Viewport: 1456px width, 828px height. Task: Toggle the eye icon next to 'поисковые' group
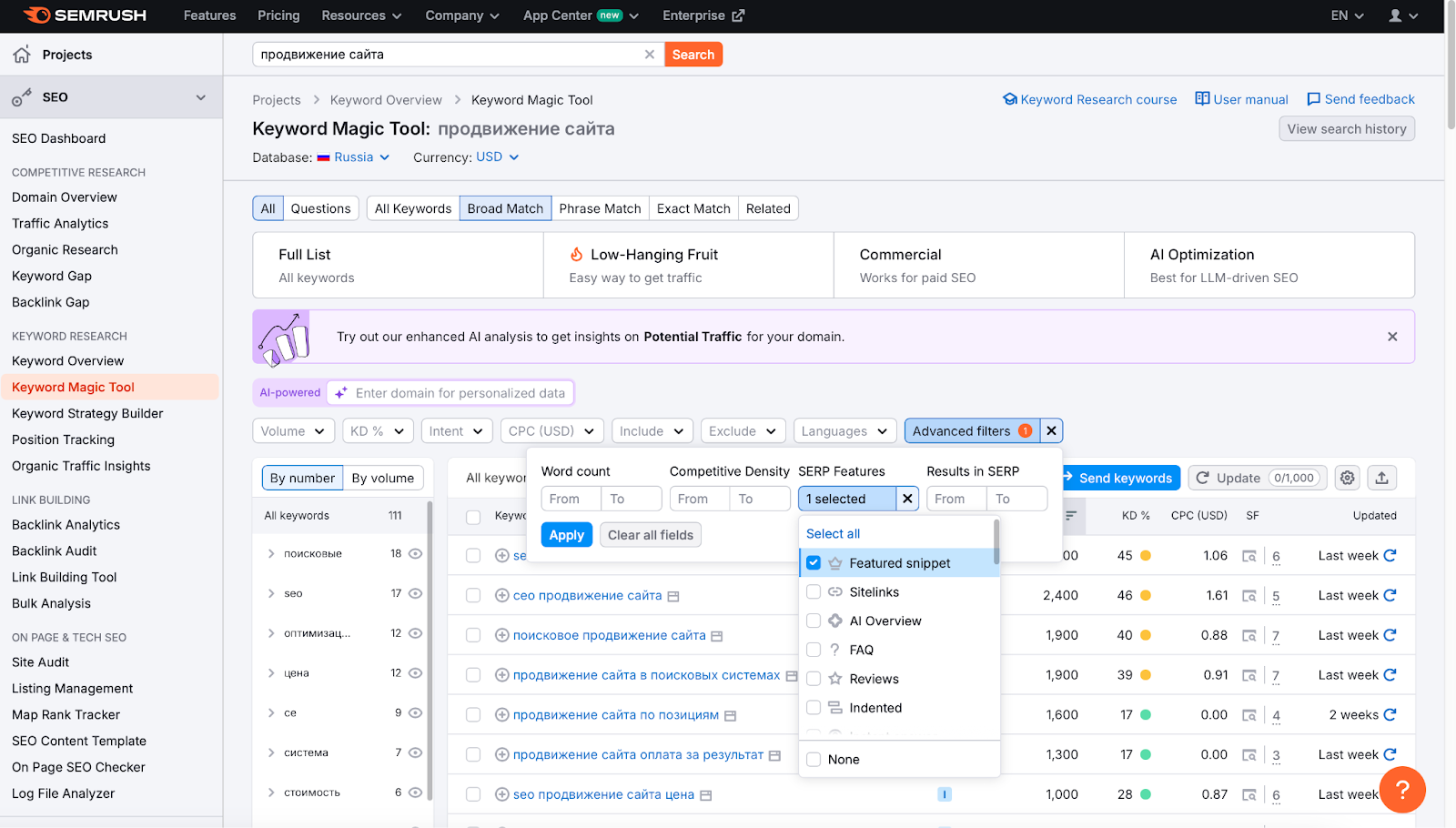(x=416, y=553)
